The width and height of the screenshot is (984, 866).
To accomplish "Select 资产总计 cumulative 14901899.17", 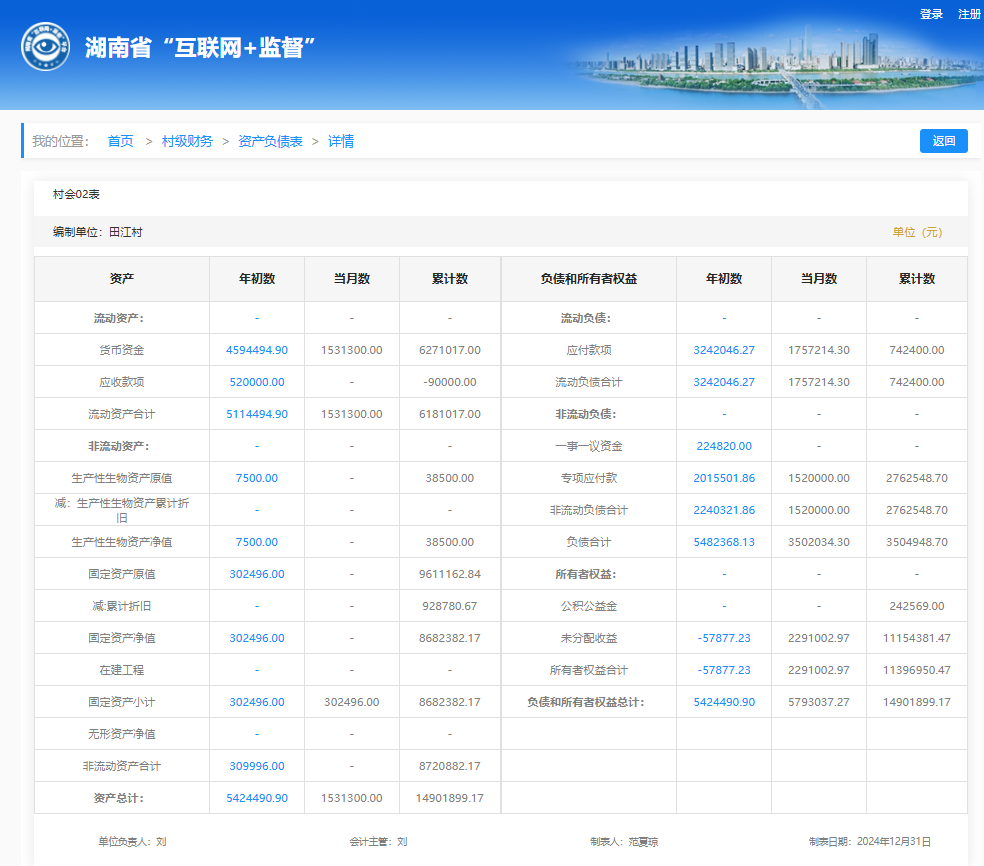I will (x=450, y=798).
